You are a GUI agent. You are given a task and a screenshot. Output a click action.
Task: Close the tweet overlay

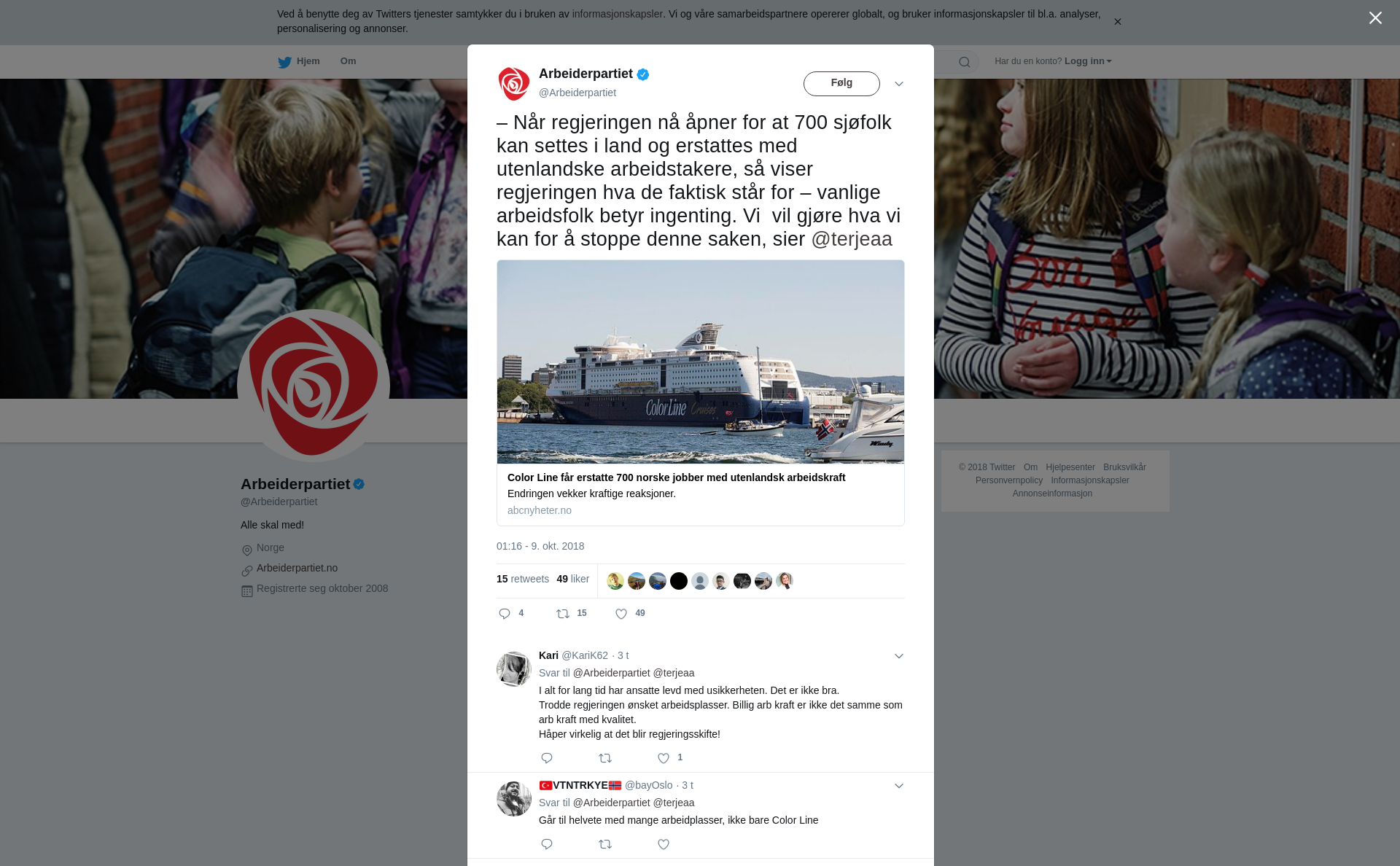1375,17
